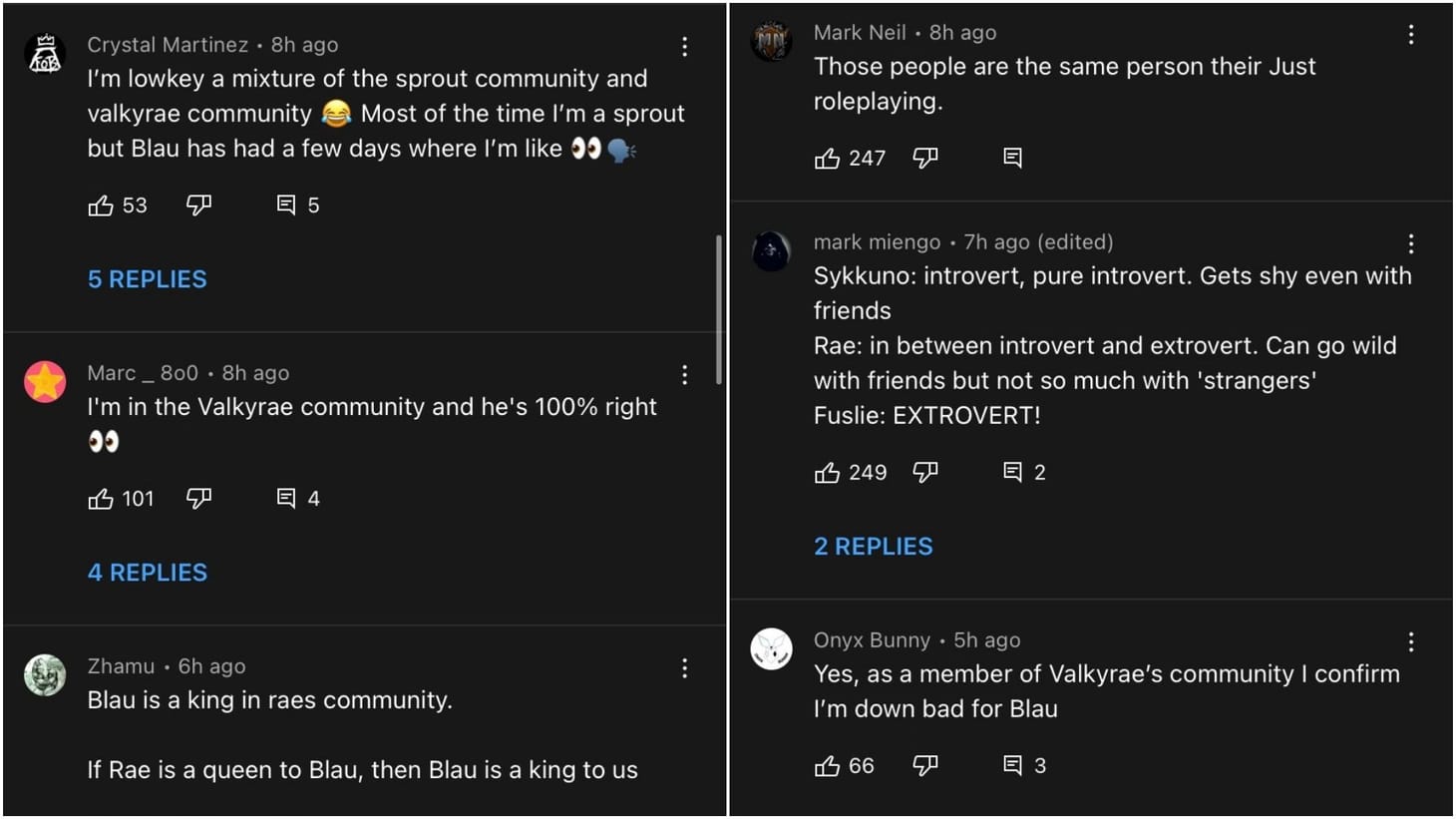This screenshot has width=1456, height=819.
Task: Dislike Crystal Martinez's comment
Action: [x=198, y=205]
